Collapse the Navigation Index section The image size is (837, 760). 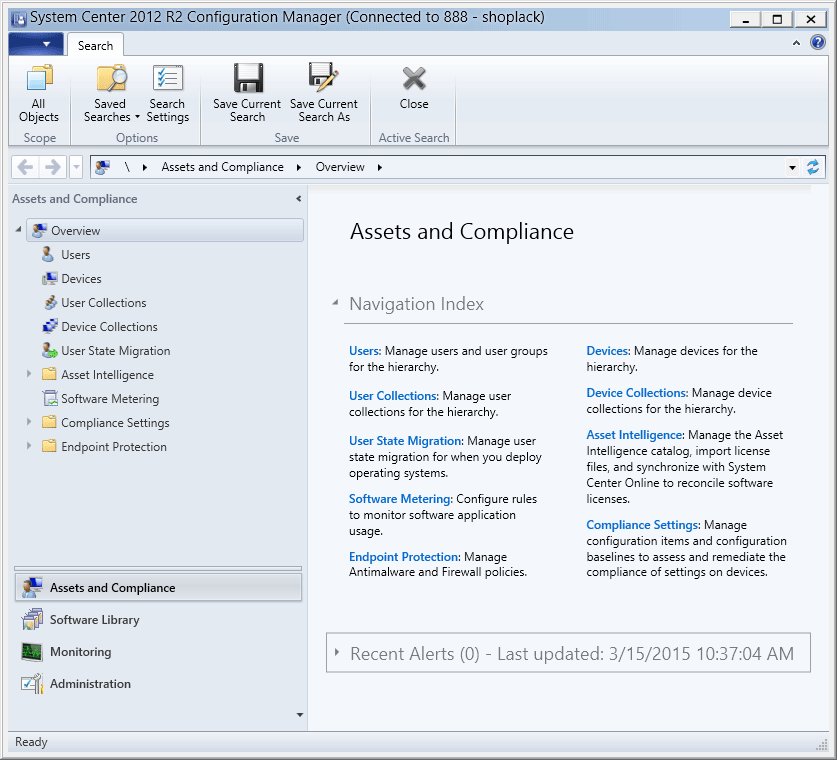click(335, 303)
